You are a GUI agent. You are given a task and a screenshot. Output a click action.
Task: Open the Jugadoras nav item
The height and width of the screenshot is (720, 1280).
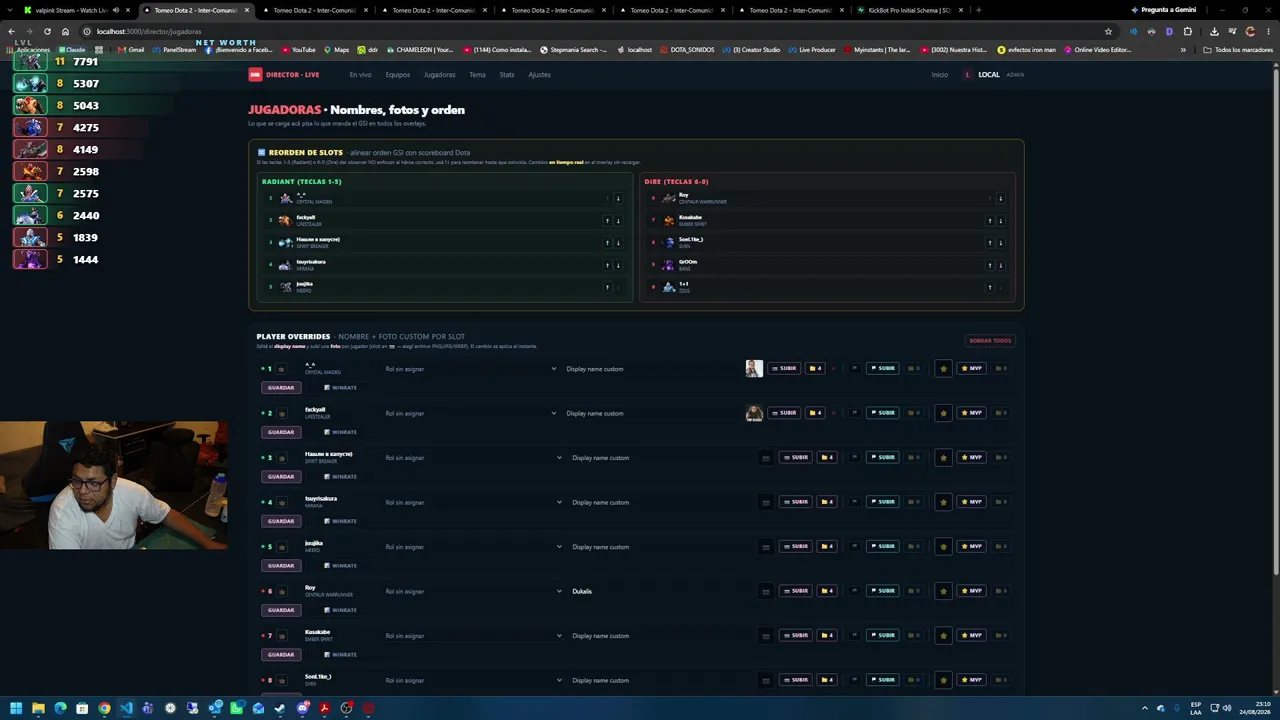coord(439,75)
